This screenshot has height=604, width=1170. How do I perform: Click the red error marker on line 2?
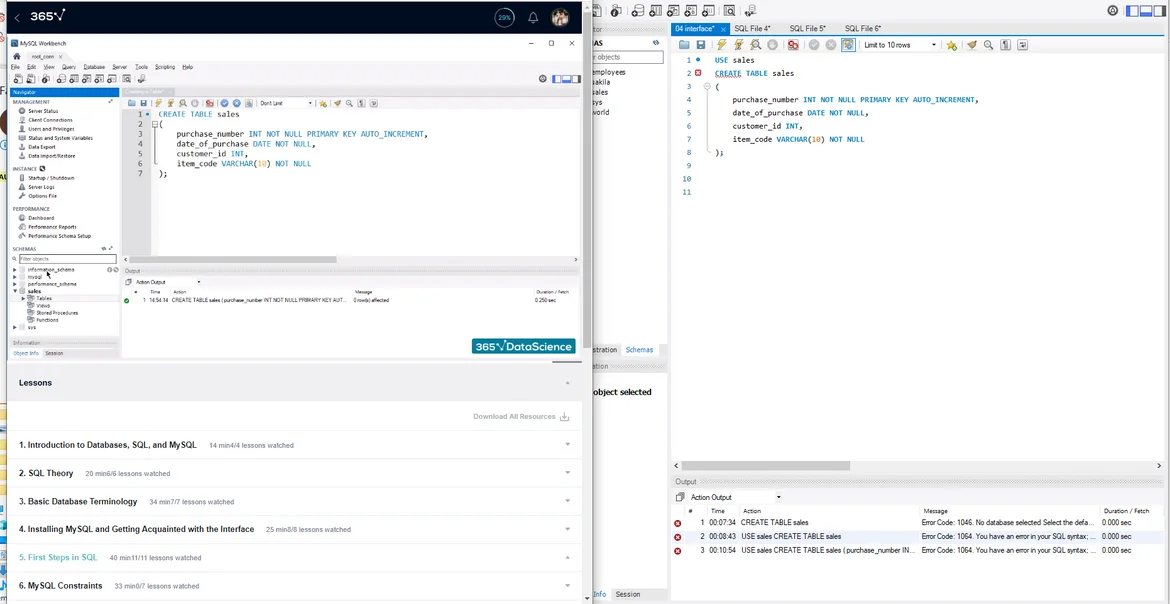tap(698, 73)
